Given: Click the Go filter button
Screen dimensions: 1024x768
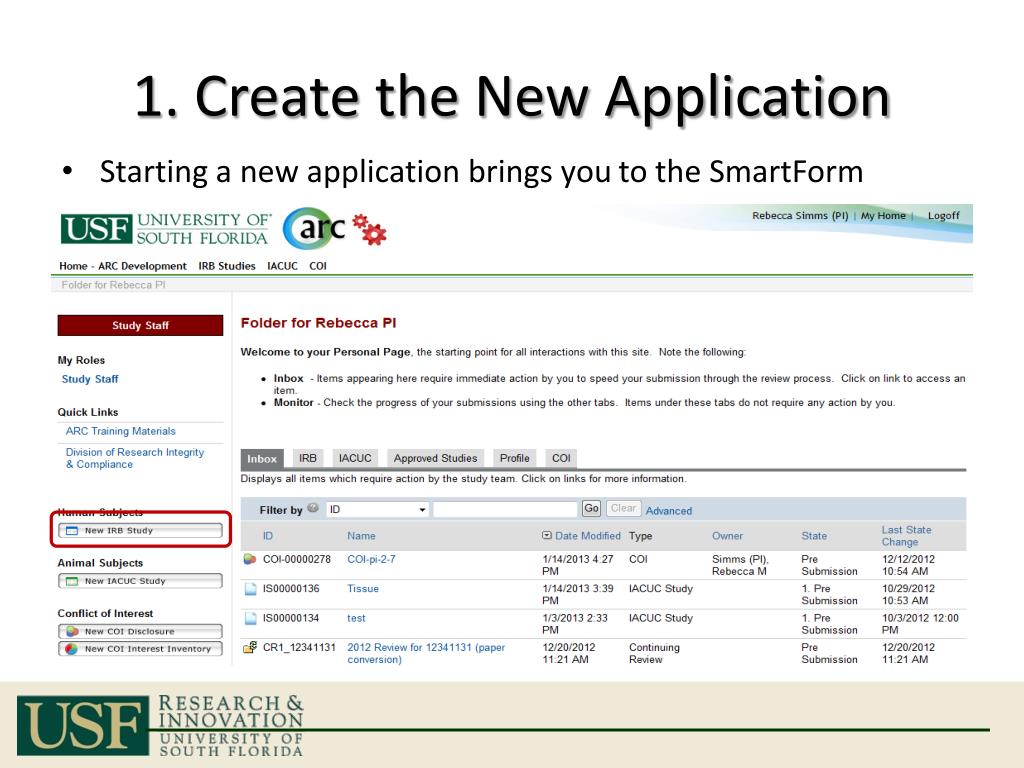Looking at the screenshot, I should [x=591, y=509].
